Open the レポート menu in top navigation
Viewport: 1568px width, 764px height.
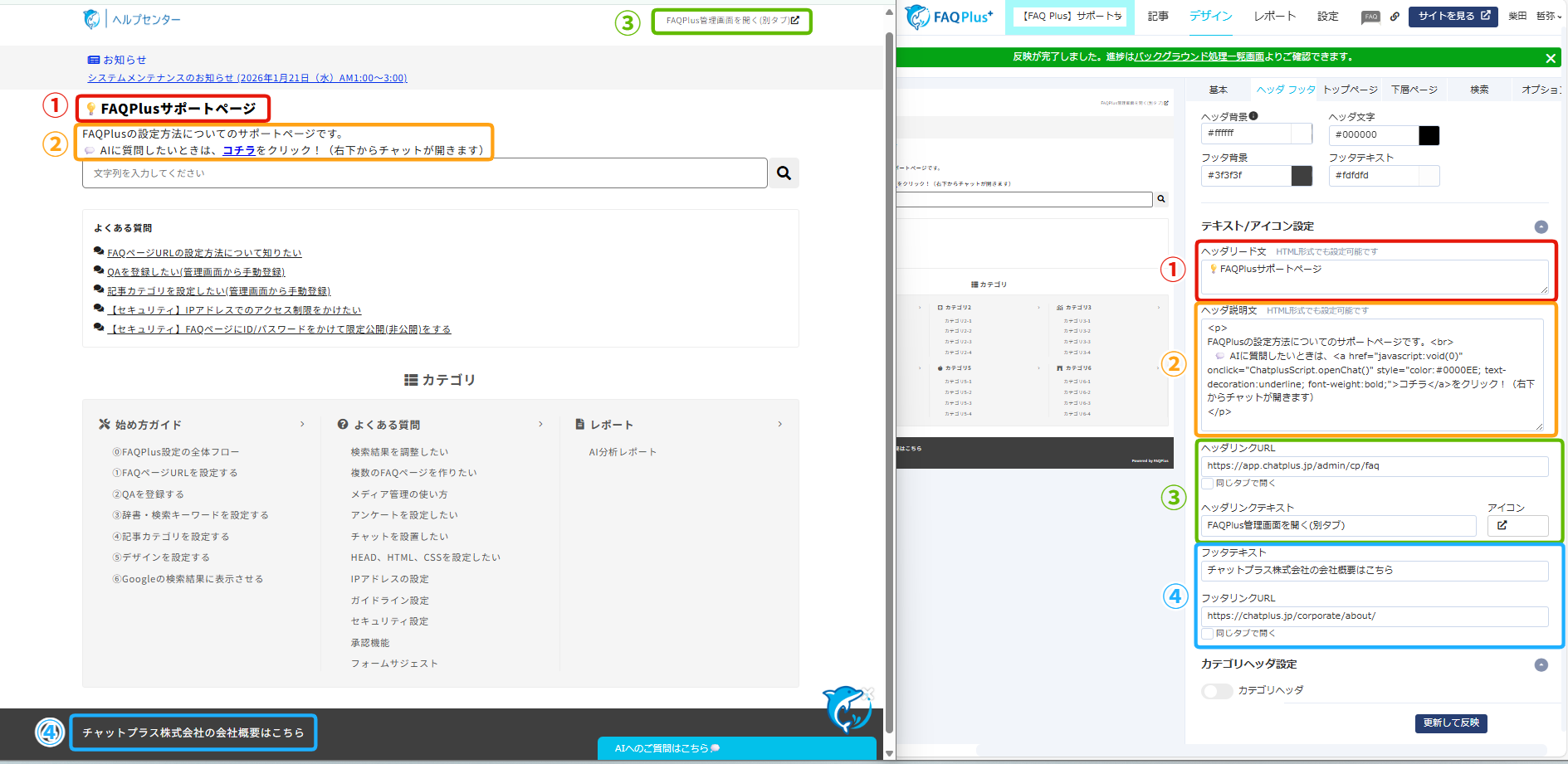[x=1274, y=17]
